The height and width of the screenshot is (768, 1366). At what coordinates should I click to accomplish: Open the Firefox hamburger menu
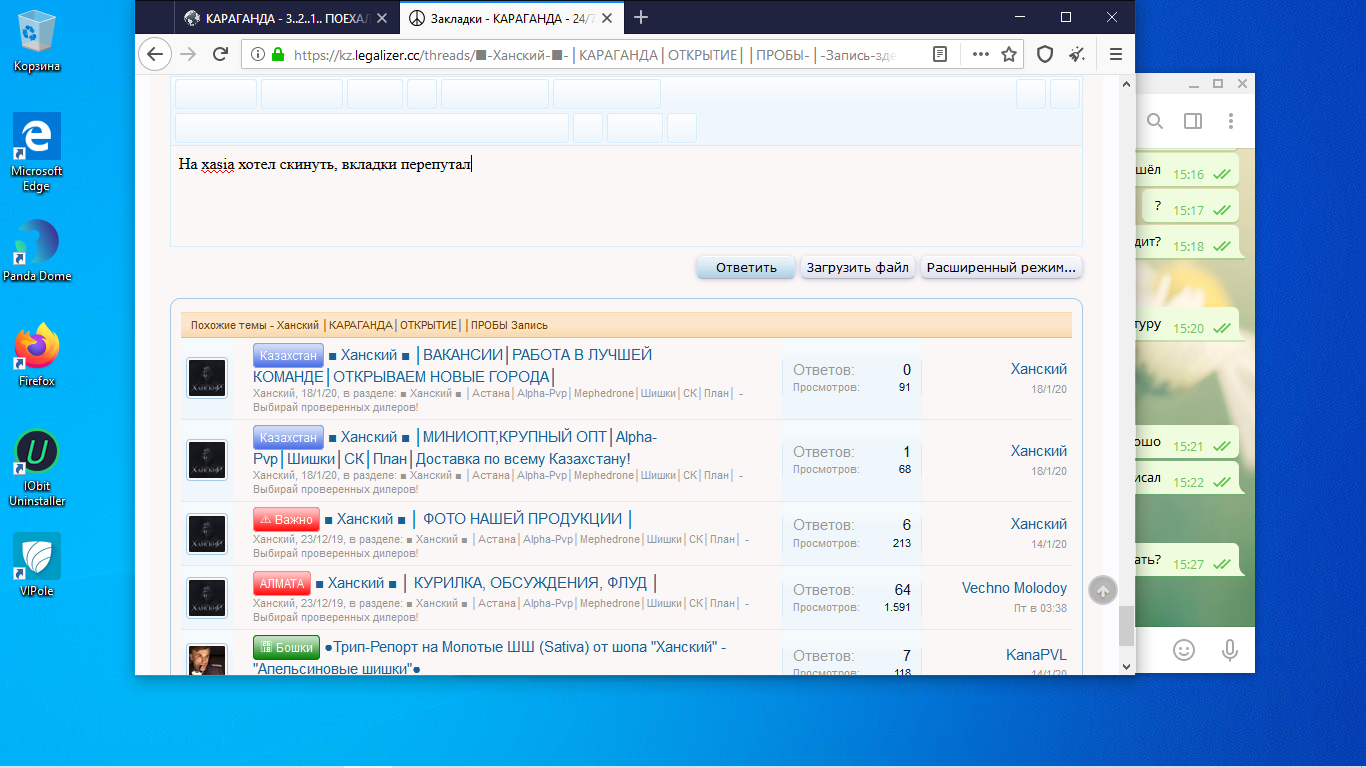pyautogui.click(x=1116, y=54)
